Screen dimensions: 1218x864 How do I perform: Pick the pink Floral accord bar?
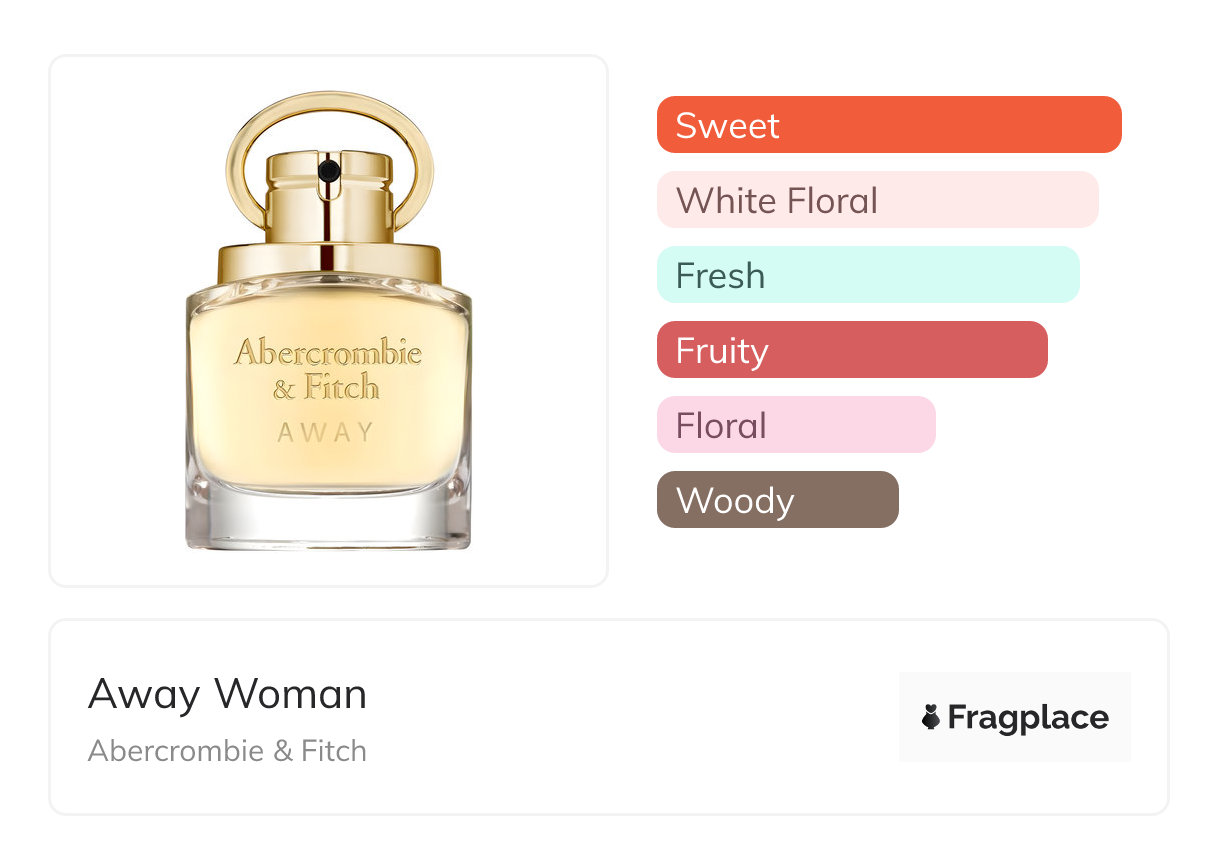click(796, 425)
